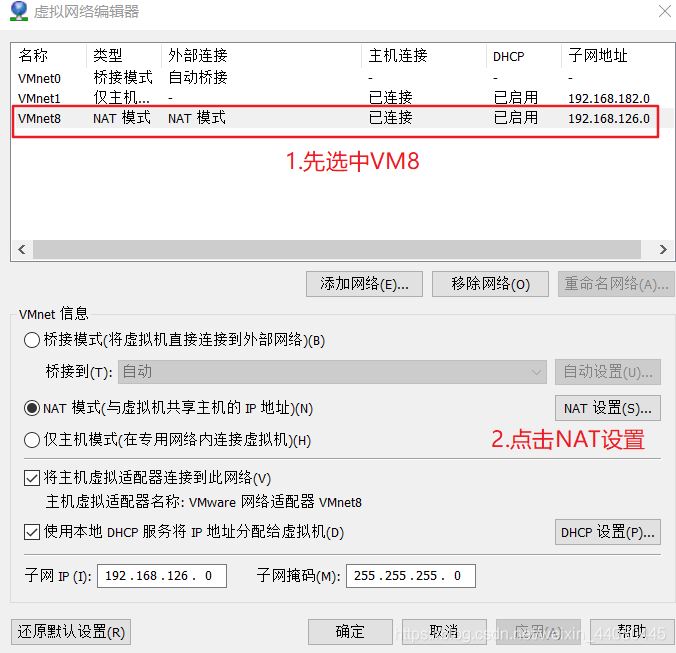Toggle 使用本地 DHCP 服务 checkbox
Screen dimensions: 676x653
tap(32, 532)
